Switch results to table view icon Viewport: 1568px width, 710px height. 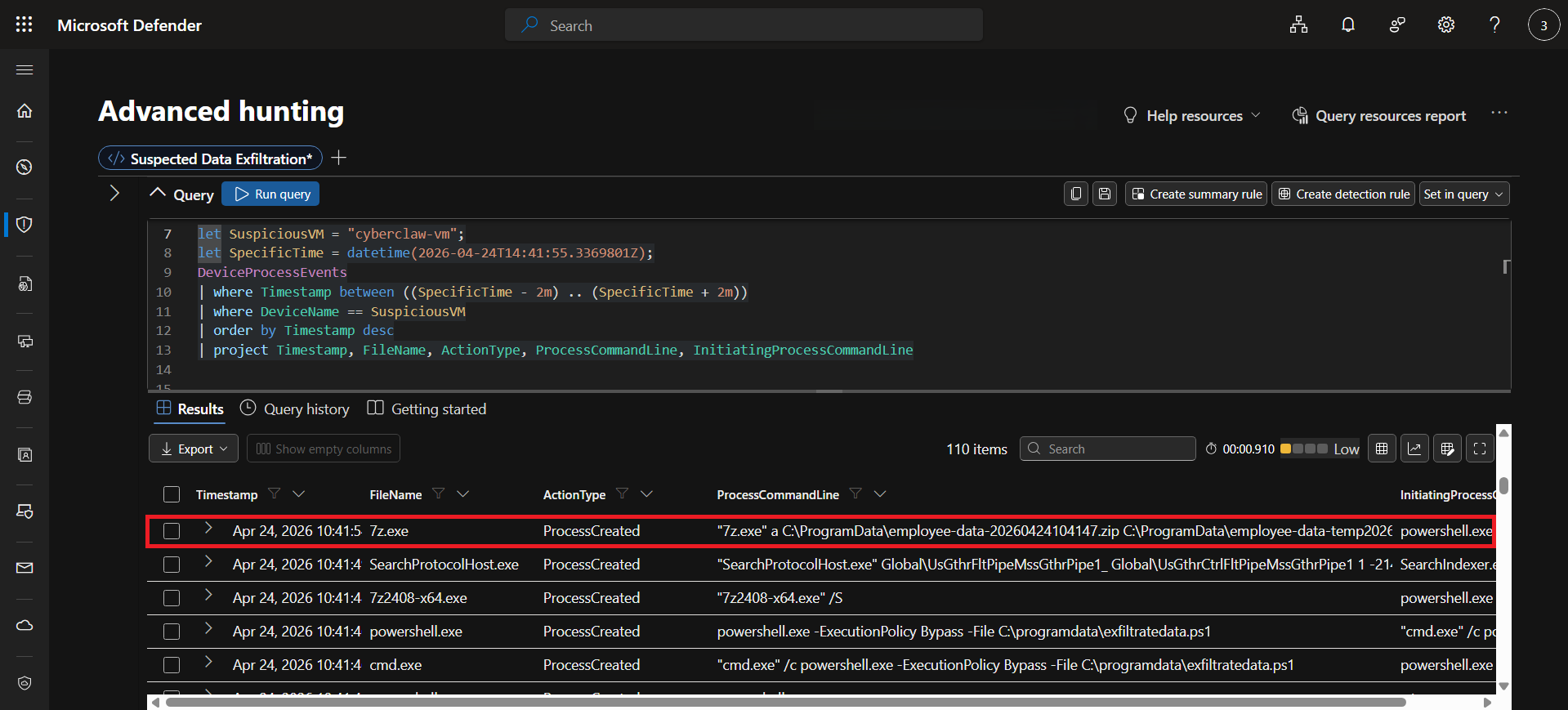click(1382, 449)
